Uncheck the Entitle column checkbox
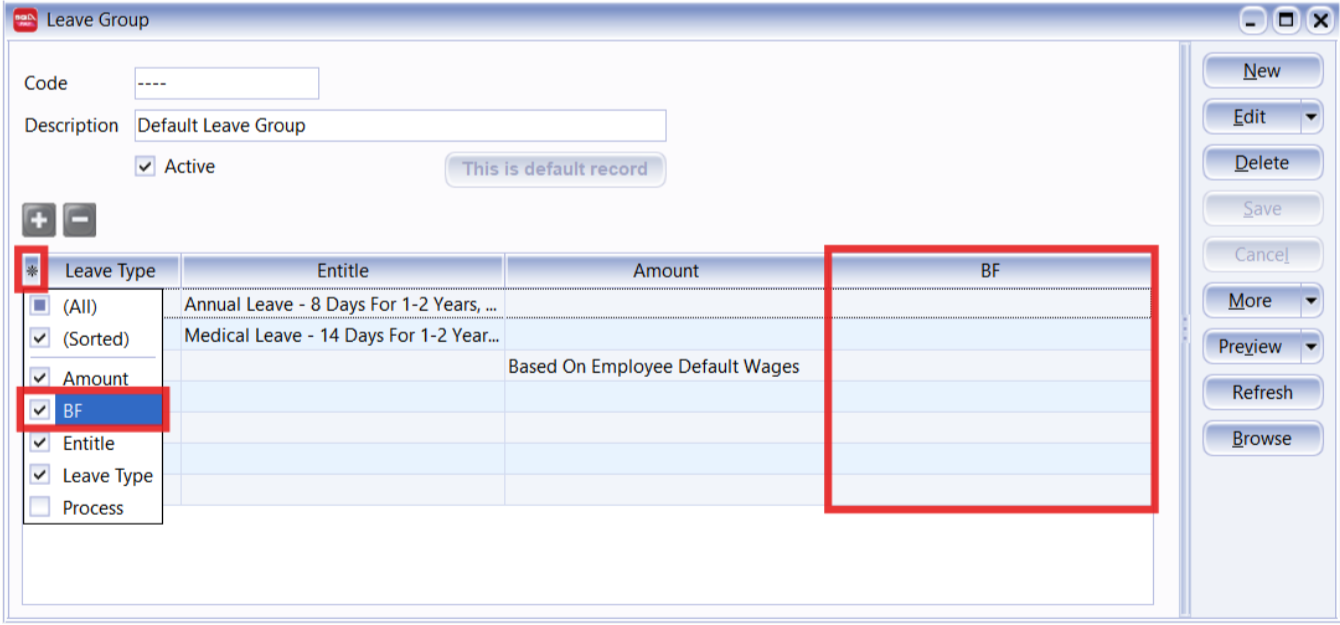The image size is (1340, 625). pyautogui.click(x=40, y=443)
